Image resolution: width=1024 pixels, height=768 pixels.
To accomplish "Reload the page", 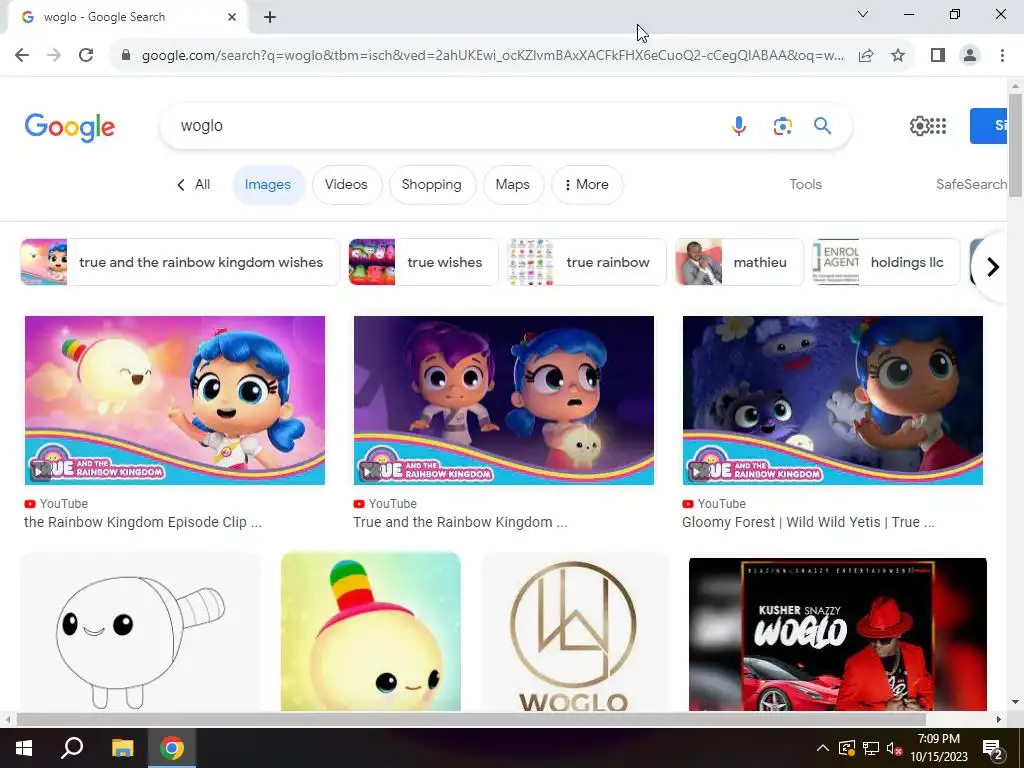I will pos(86,55).
